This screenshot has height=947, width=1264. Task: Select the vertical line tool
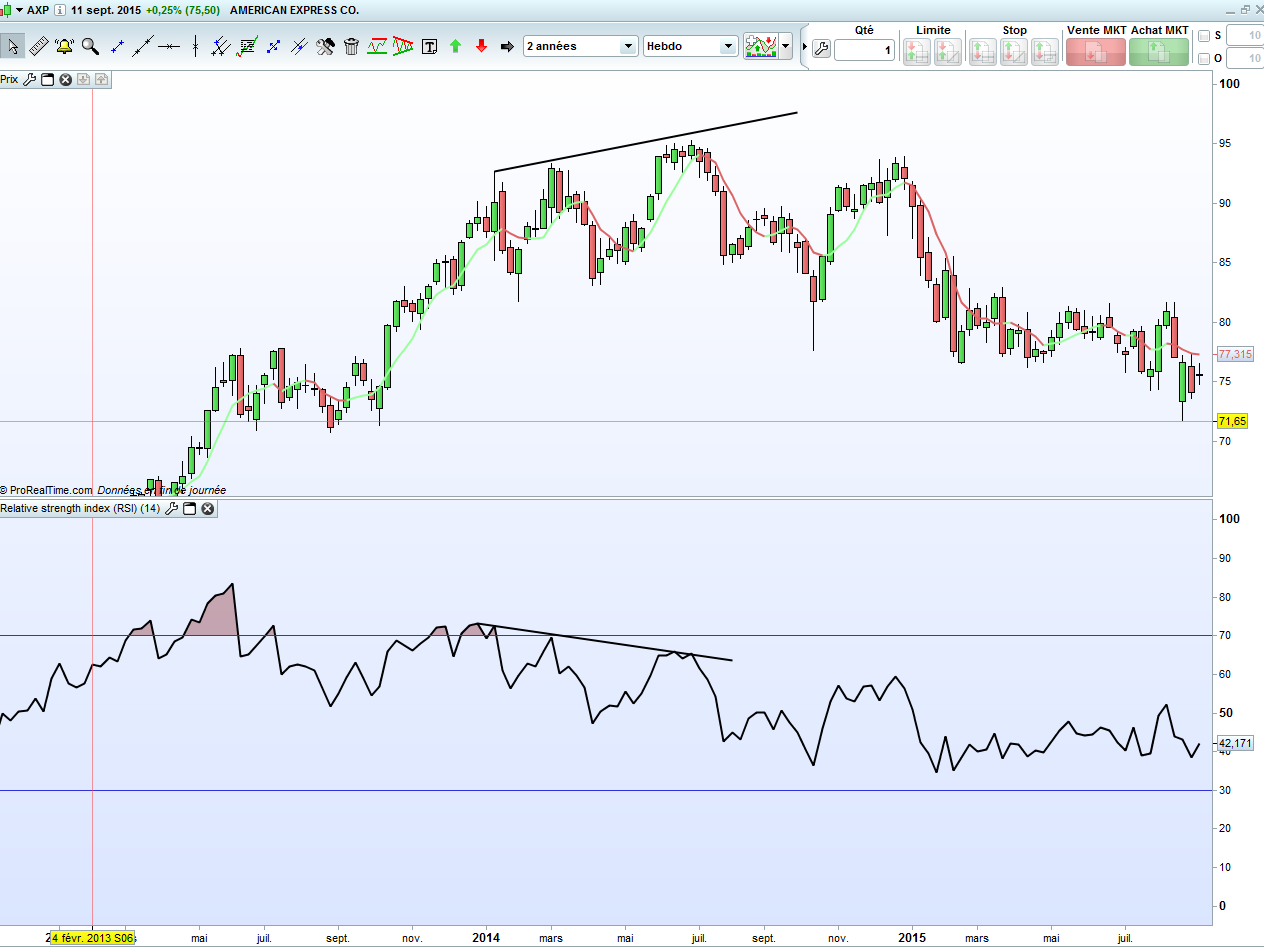coord(196,46)
